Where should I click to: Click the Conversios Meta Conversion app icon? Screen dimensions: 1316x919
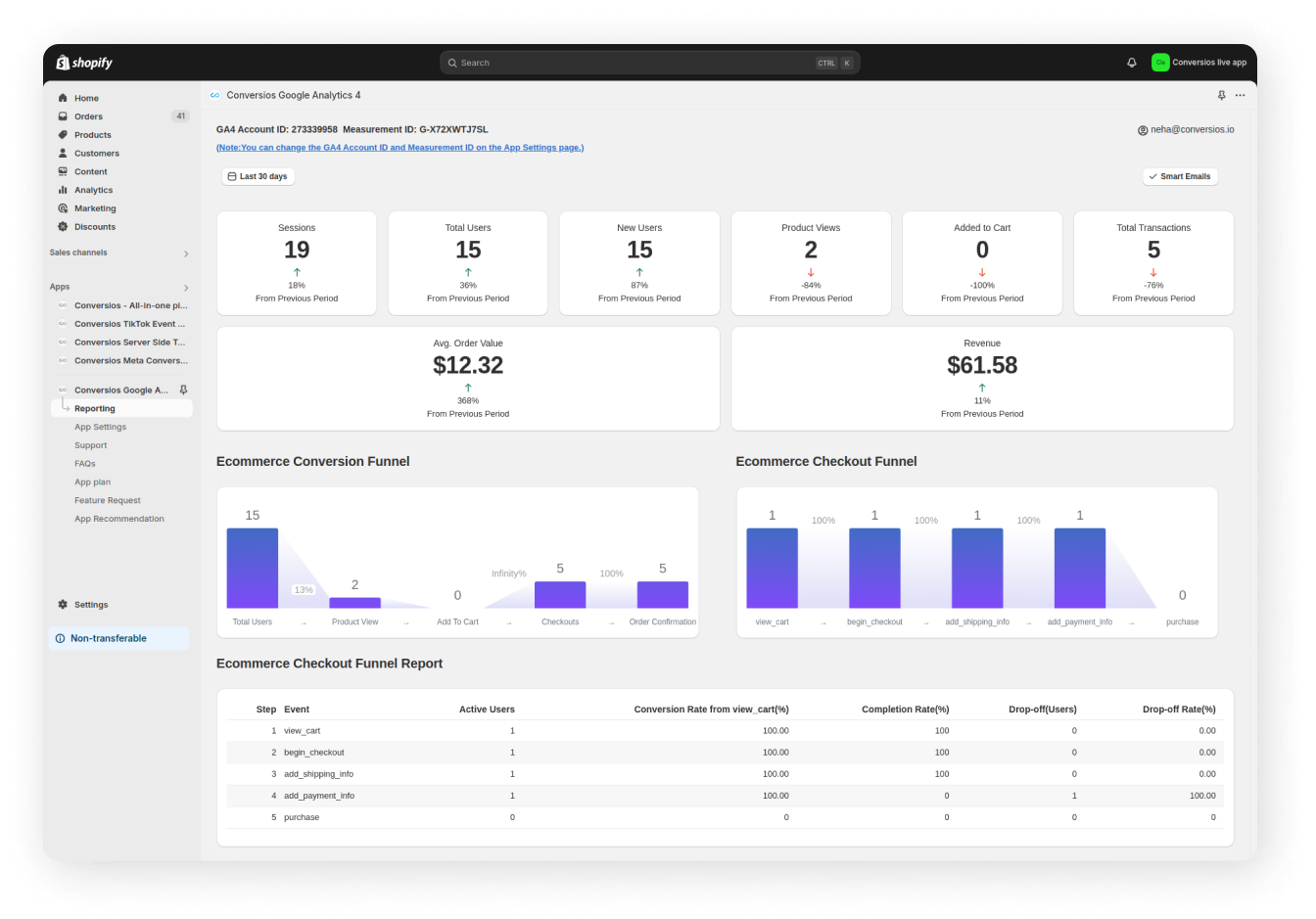[x=63, y=361]
